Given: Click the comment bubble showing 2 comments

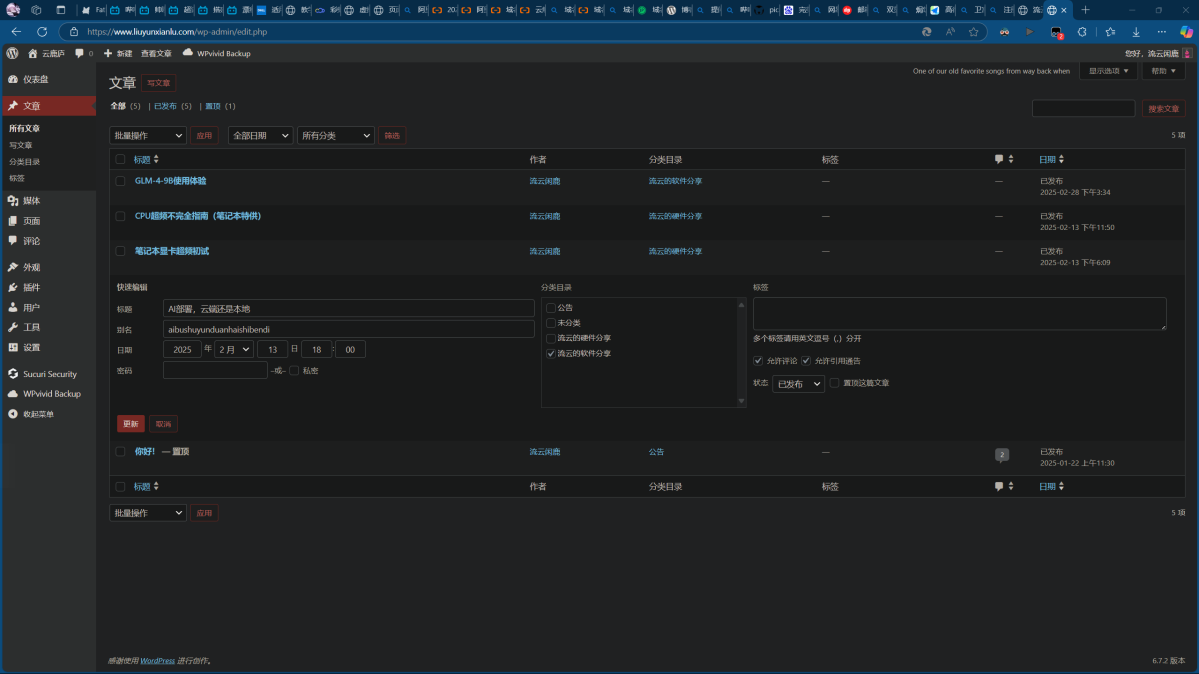Looking at the screenshot, I should 1001,455.
